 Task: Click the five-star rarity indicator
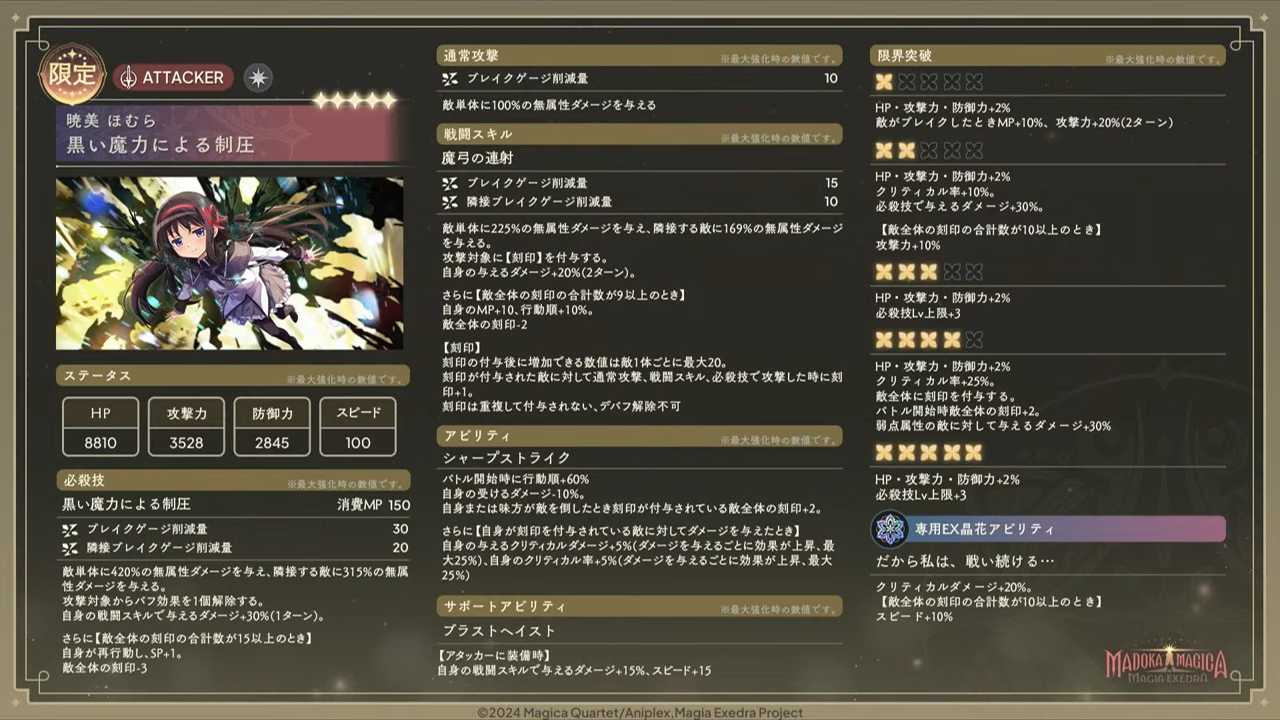(355, 101)
